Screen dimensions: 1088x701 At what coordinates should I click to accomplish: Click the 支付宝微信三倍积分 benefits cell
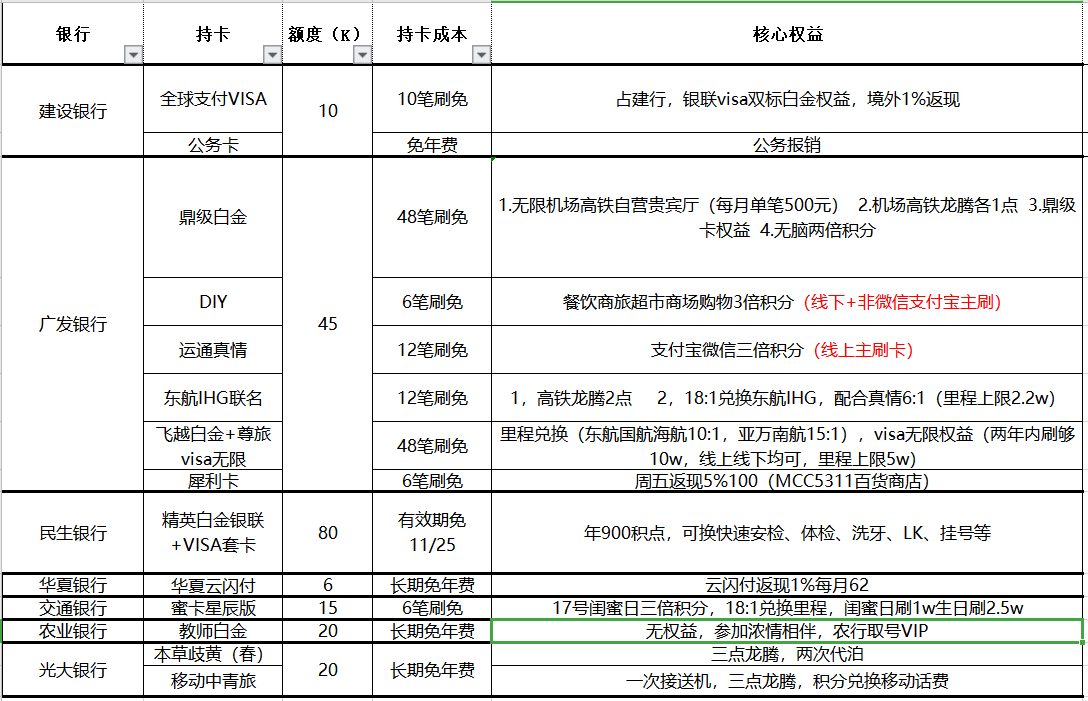[788, 350]
